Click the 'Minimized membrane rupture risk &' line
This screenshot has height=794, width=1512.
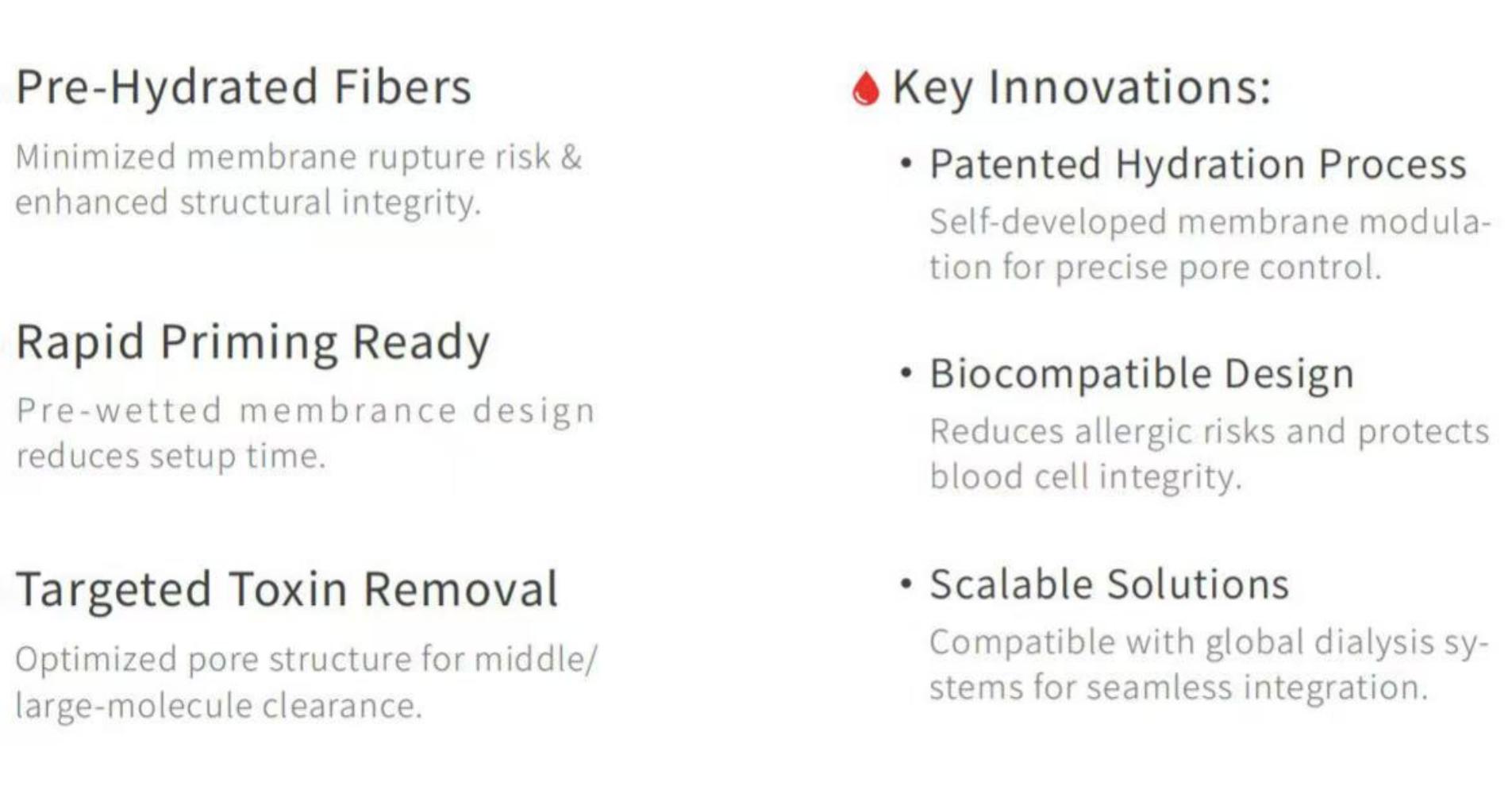coord(298,157)
